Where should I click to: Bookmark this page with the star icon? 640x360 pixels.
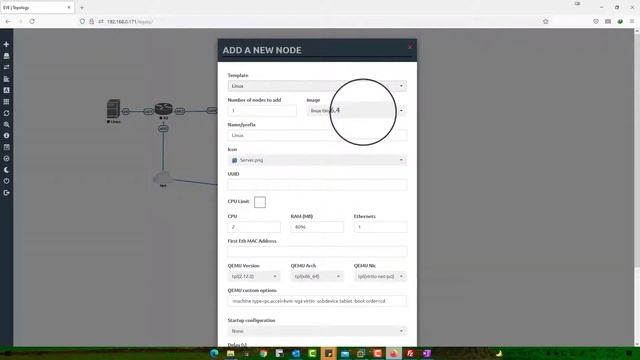[546, 21]
